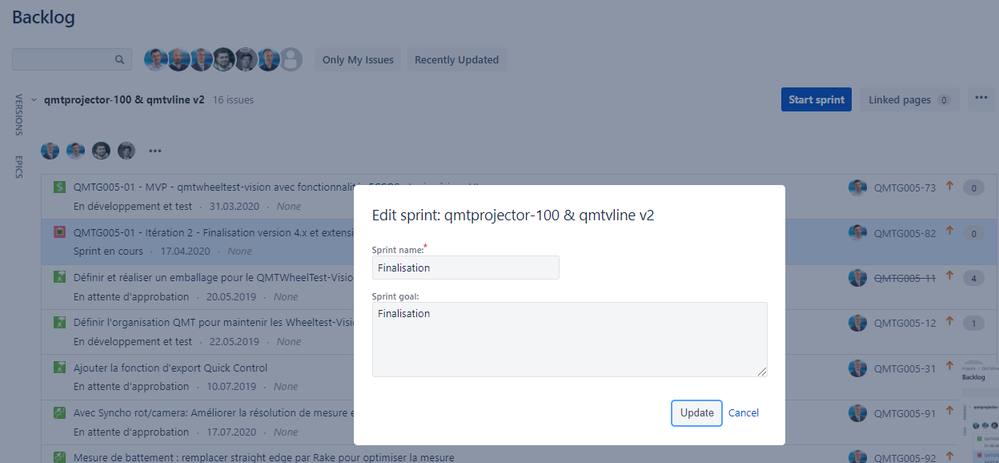Filter by first assignee avatar in top bar
Viewport: 999px width, 463px height.
click(x=155, y=59)
